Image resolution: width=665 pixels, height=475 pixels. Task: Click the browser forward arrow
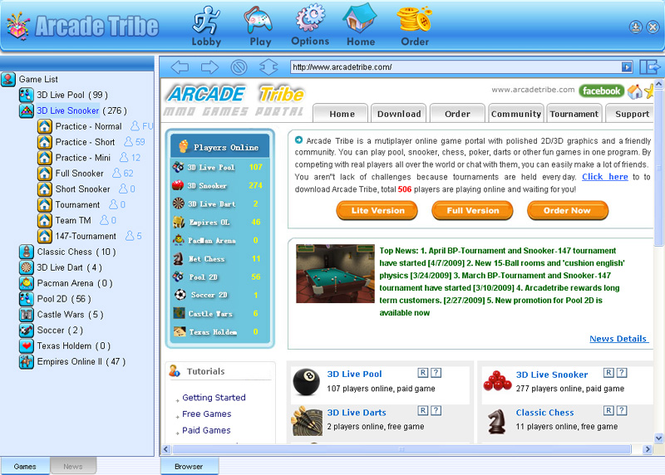click(x=209, y=67)
